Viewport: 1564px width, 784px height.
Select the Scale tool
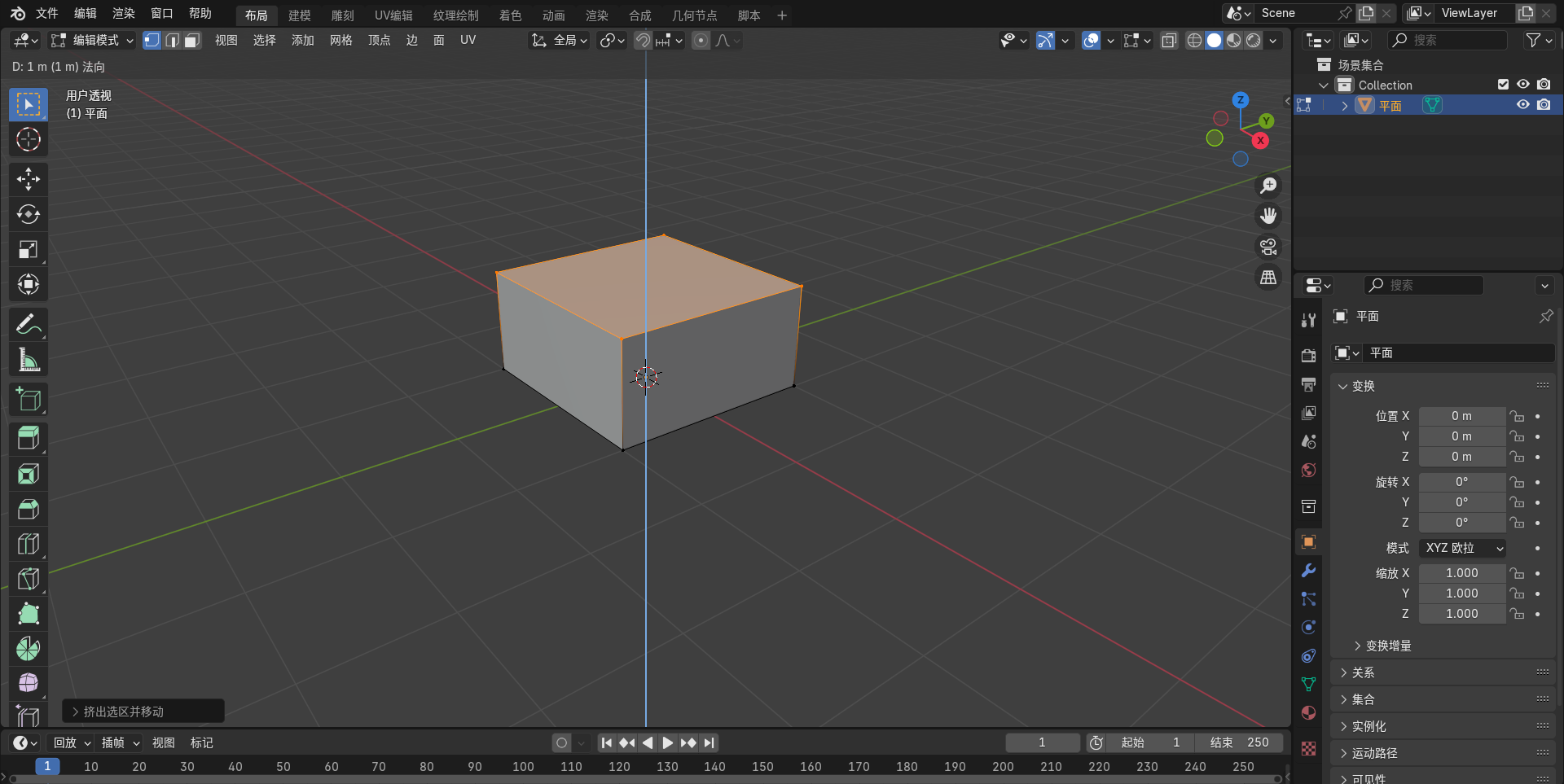(x=29, y=249)
